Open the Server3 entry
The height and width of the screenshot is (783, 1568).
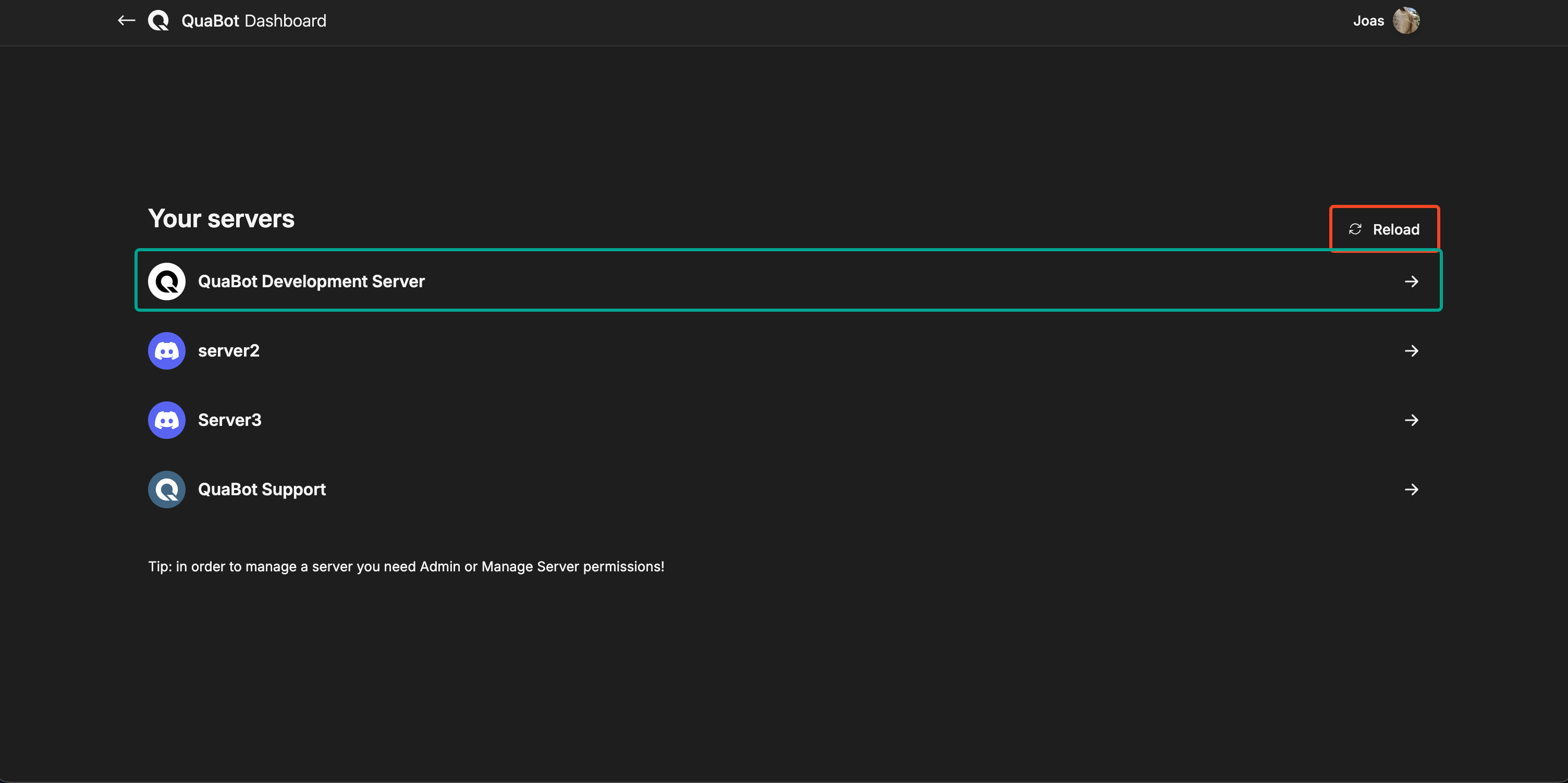(x=788, y=420)
